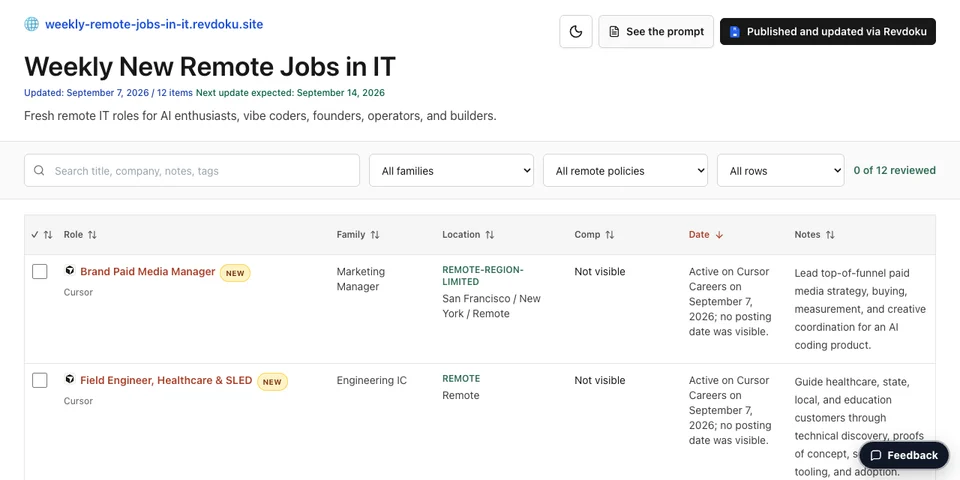
Task: Focus the search title, company, notes field
Action: [192, 170]
